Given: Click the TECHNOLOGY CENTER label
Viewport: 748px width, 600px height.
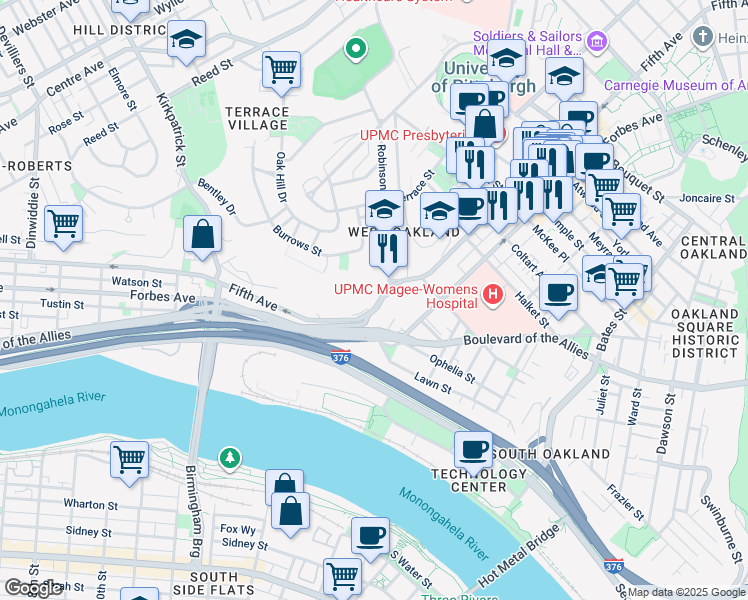Looking at the screenshot, I should click(x=479, y=480).
